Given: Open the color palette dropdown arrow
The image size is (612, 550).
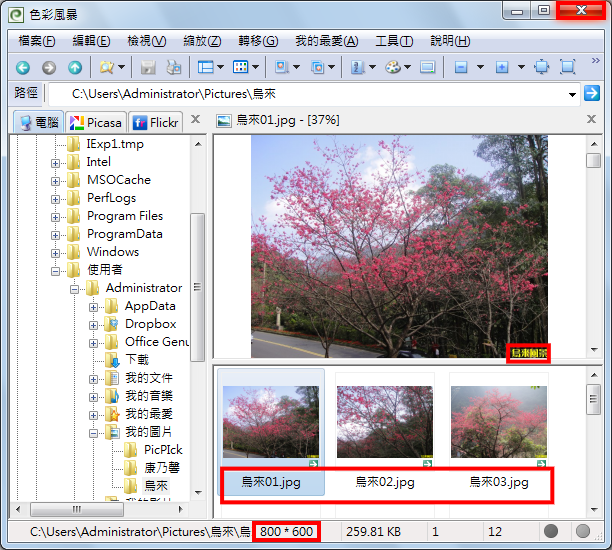Looking at the screenshot, I should pos(407,67).
